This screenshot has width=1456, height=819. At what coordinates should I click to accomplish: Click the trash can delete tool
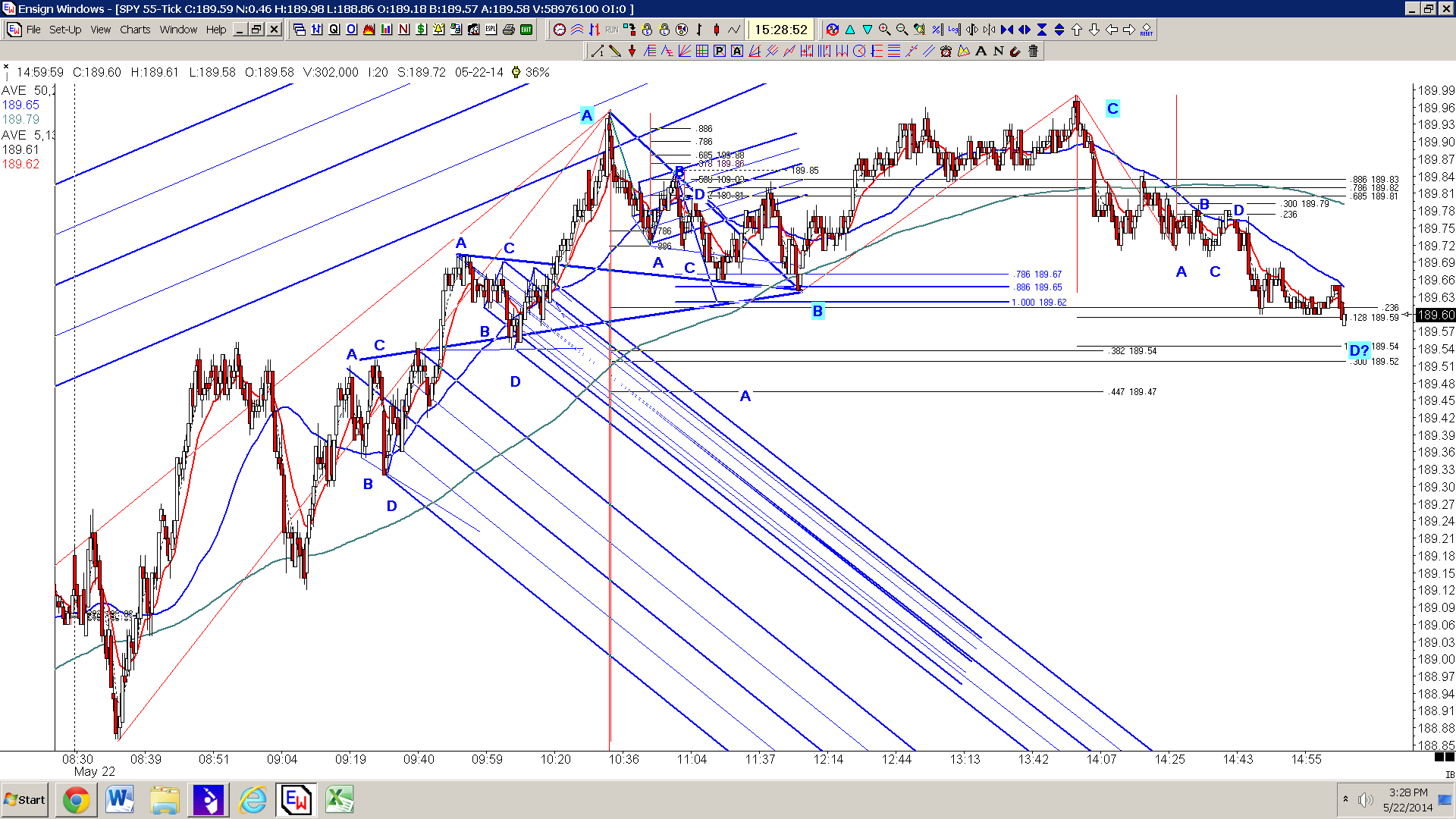[1033, 51]
